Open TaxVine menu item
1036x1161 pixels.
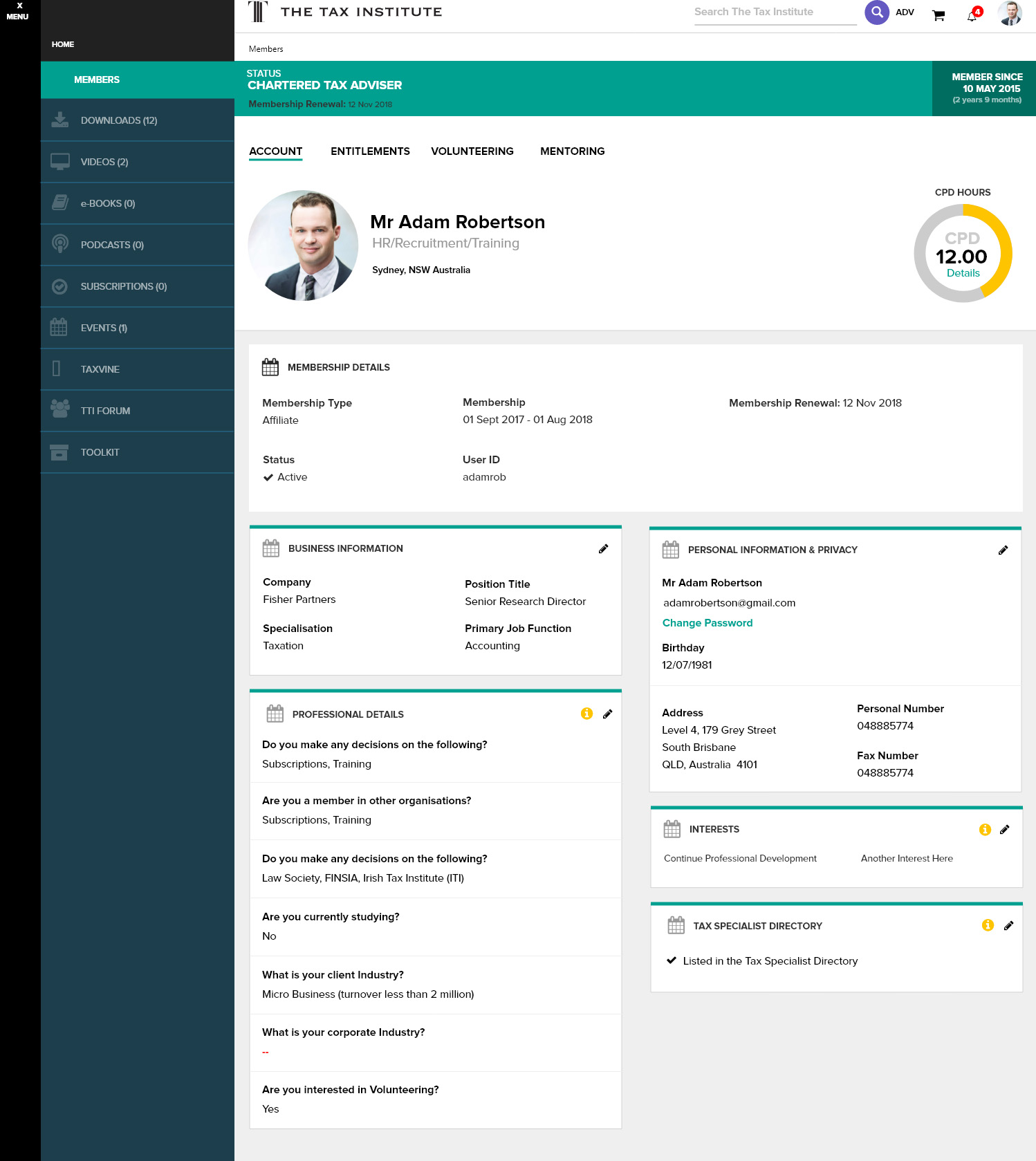point(138,369)
